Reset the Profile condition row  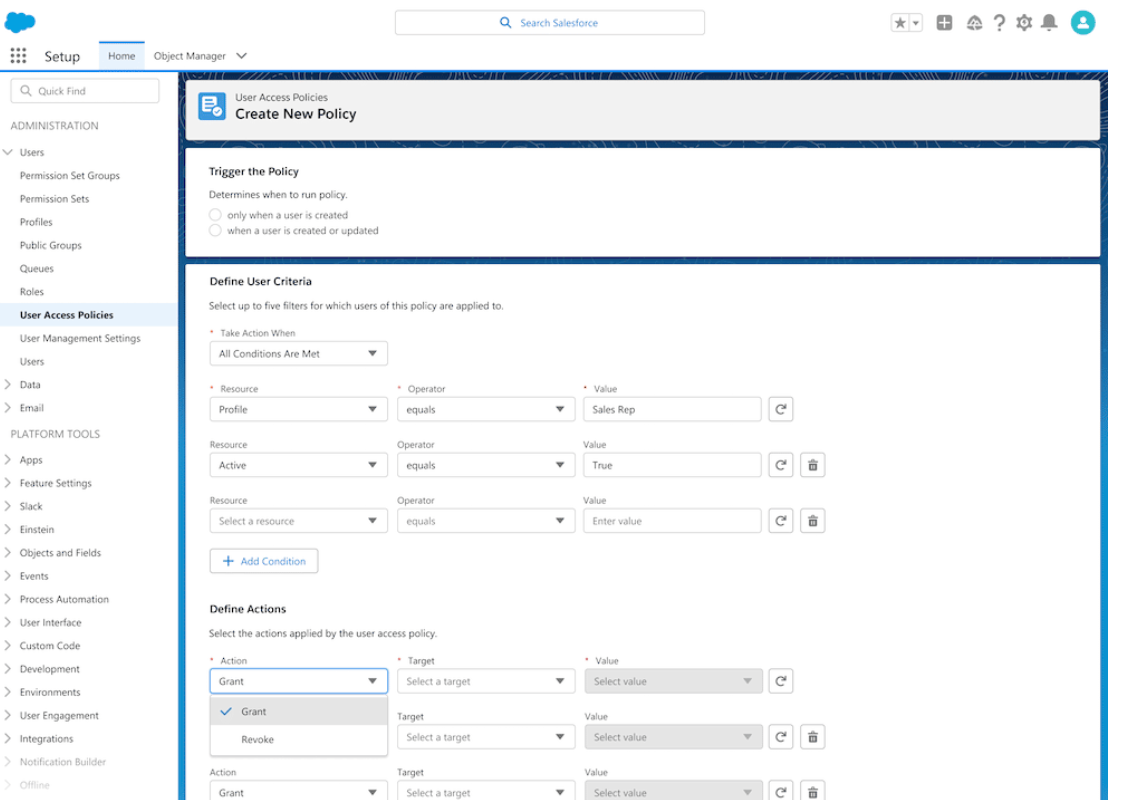[781, 409]
